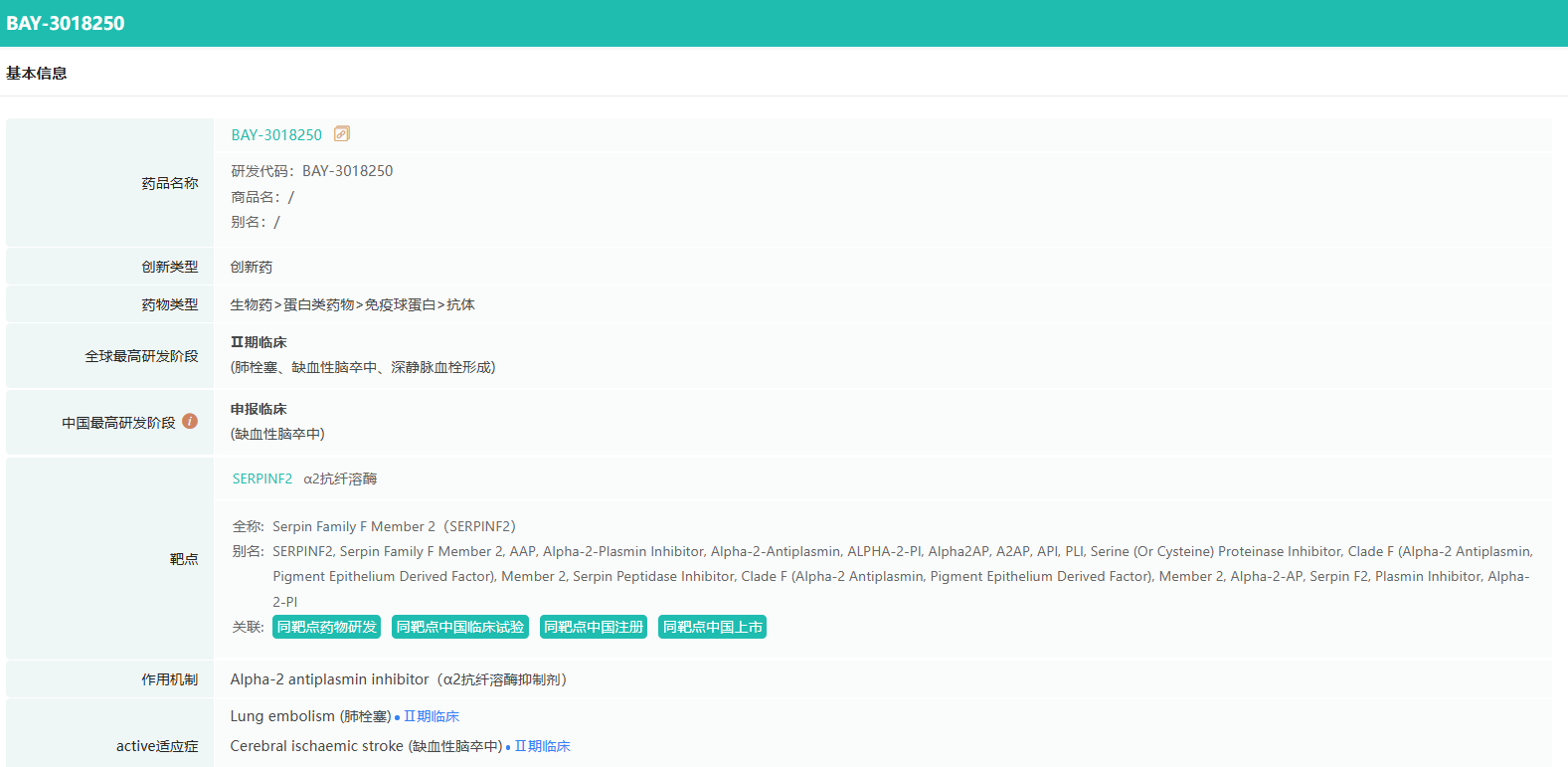Open the SERPINF2 target link
This screenshot has width=1568, height=767.
click(262, 479)
